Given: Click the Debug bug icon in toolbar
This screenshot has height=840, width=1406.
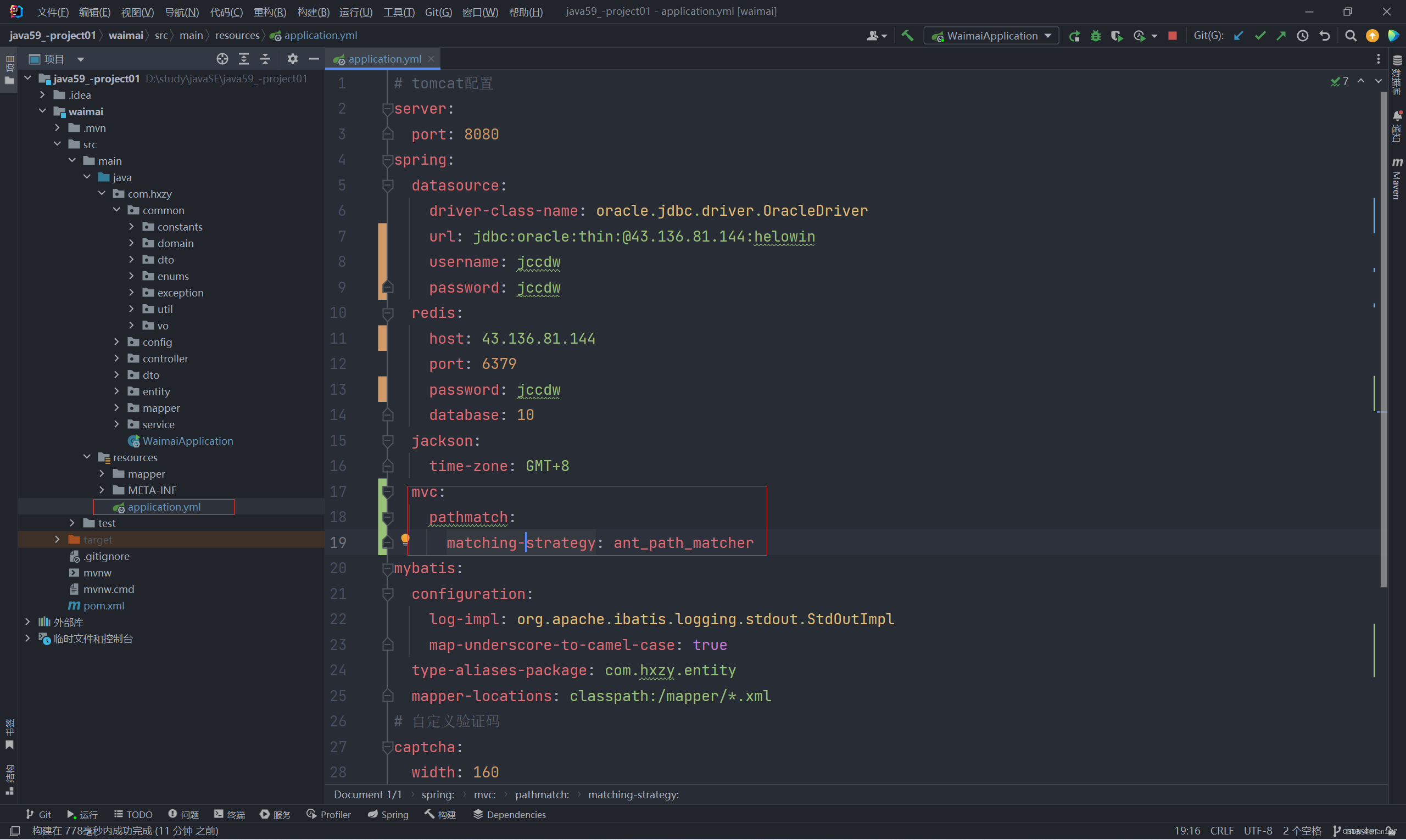Looking at the screenshot, I should coord(1095,36).
